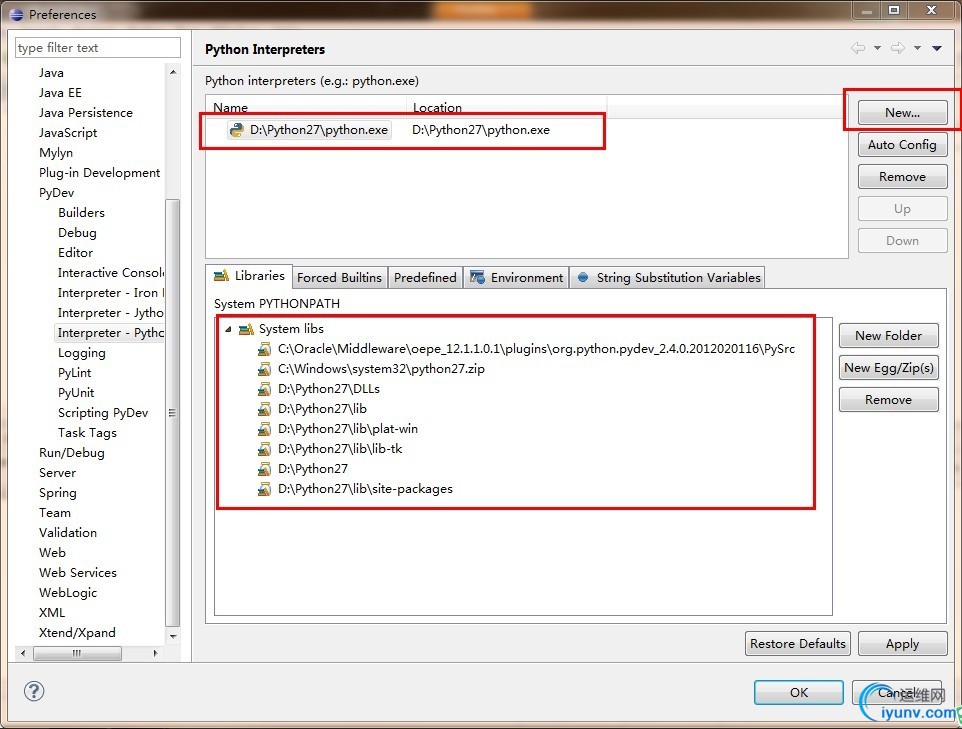Click the library icon for the PySrc path
The height and width of the screenshot is (729, 962).
[x=264, y=349]
